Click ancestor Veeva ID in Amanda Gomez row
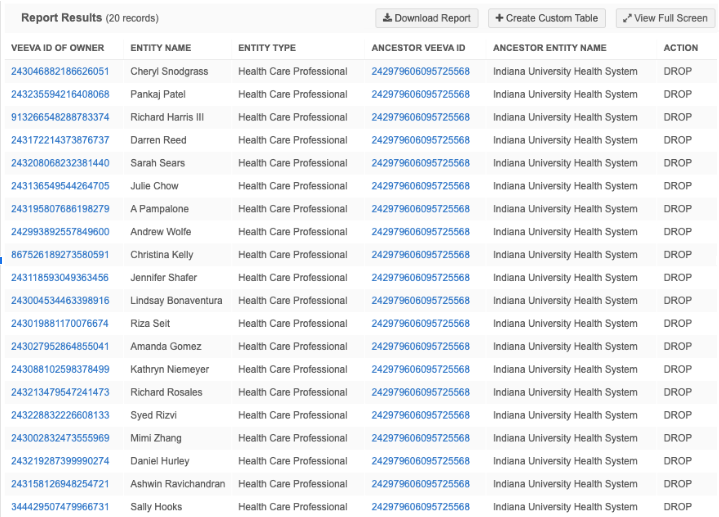Screen dimensions: 719x517 420,347
